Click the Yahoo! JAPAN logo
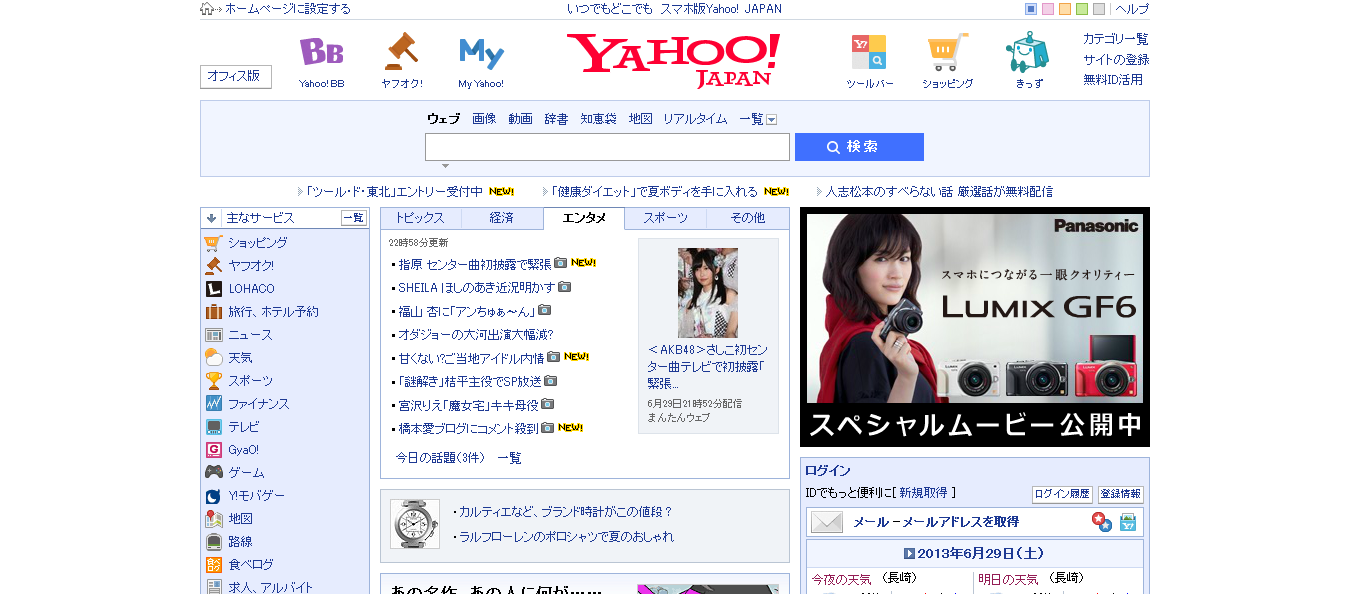 coord(673,60)
